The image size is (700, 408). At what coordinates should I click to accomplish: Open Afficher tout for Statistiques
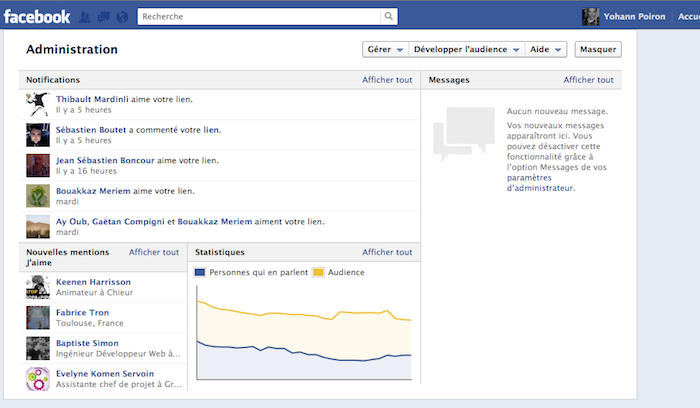387,253
